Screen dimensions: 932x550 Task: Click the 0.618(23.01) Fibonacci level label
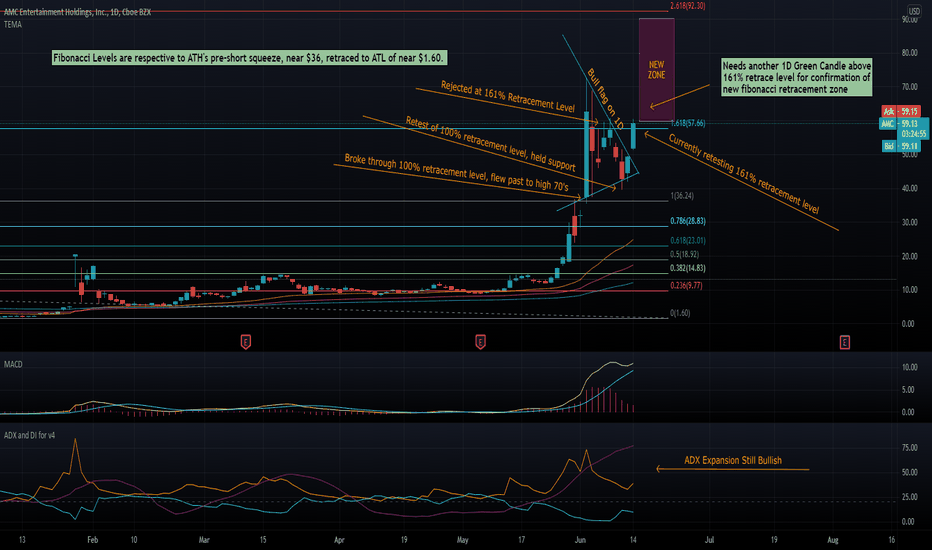[x=688, y=240]
